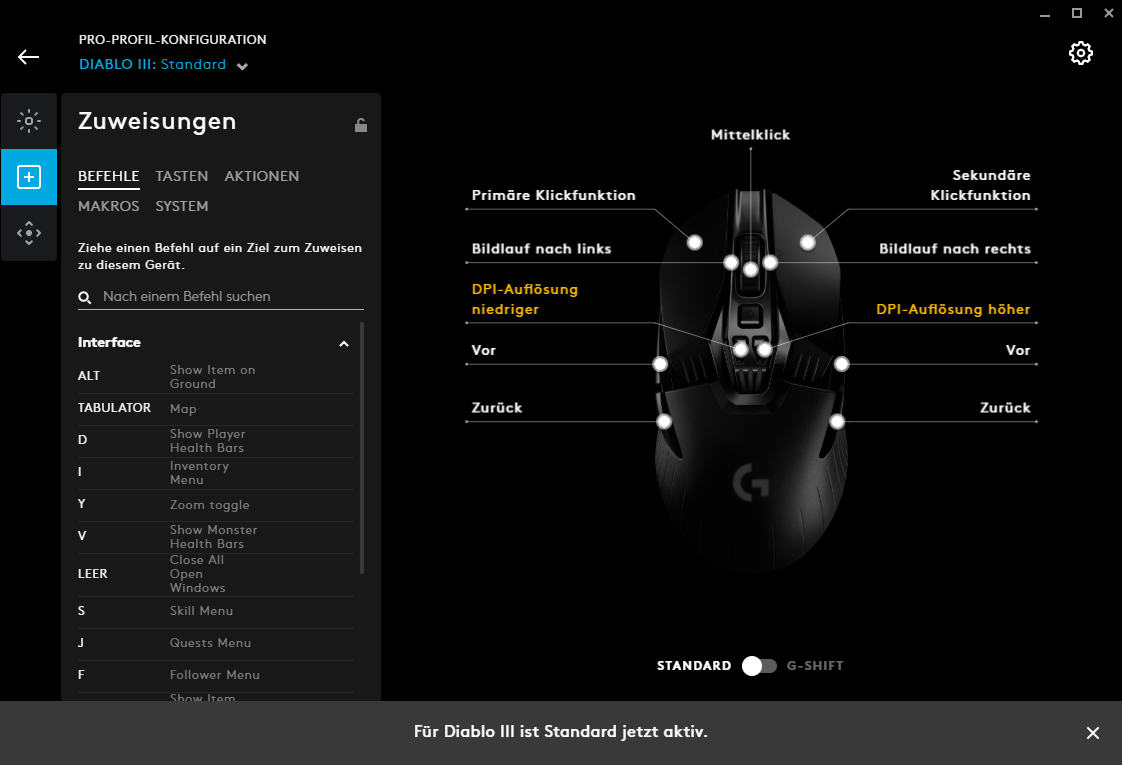Click the G-SHIFT label
The image size is (1122, 765).
pyautogui.click(x=815, y=666)
